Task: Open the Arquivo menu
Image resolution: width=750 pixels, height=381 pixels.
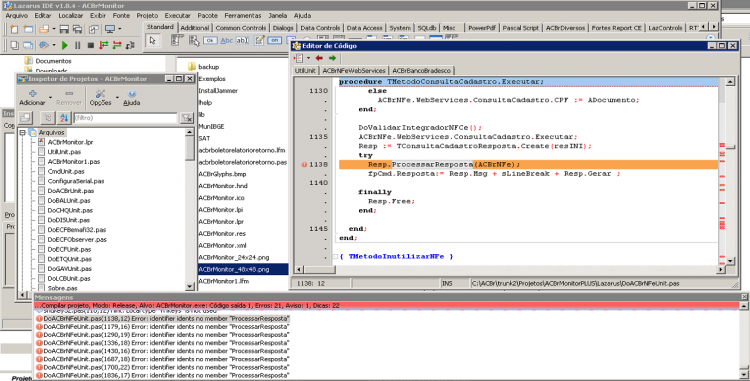Action: coord(16,16)
